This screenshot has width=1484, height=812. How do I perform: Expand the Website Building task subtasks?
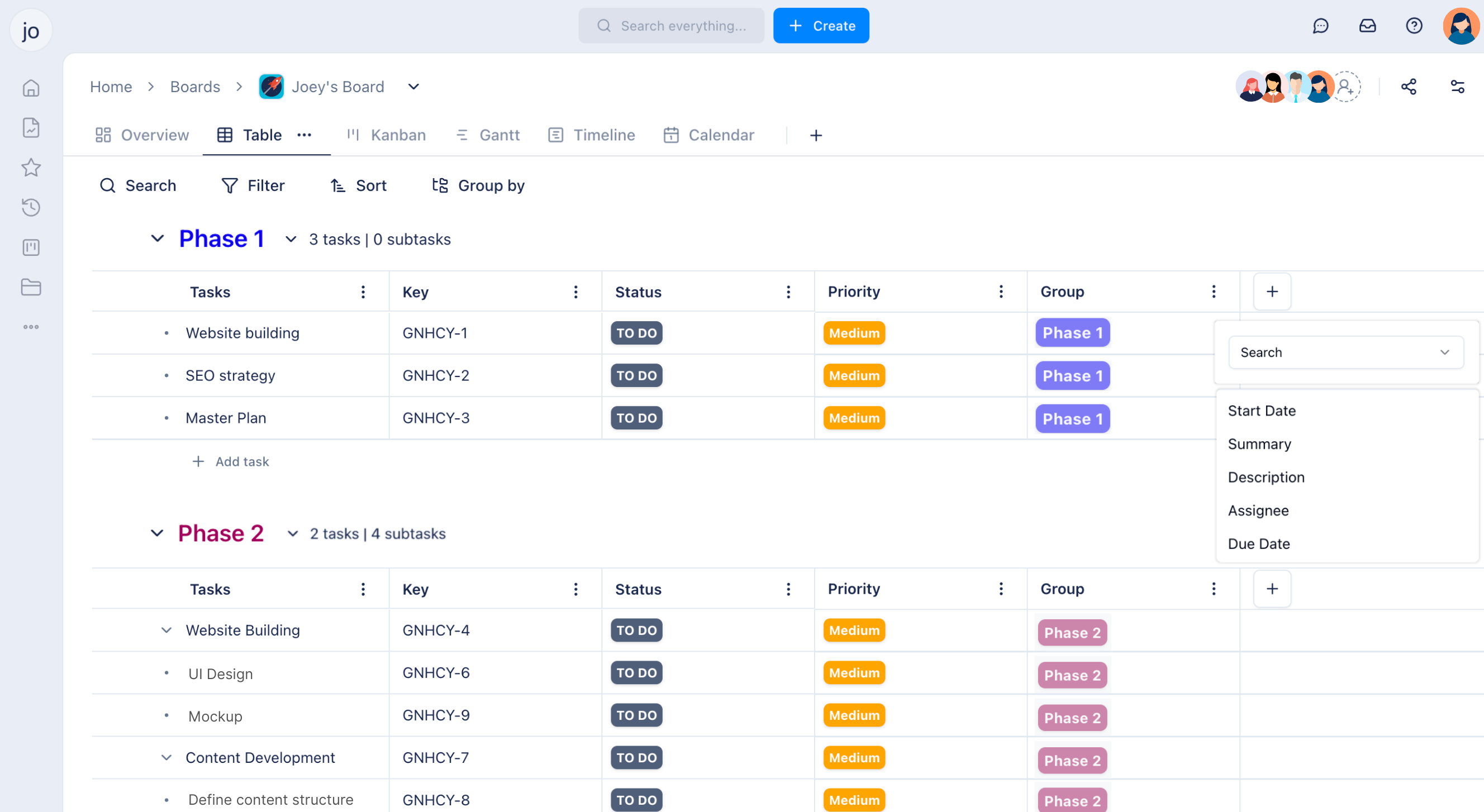(x=166, y=629)
